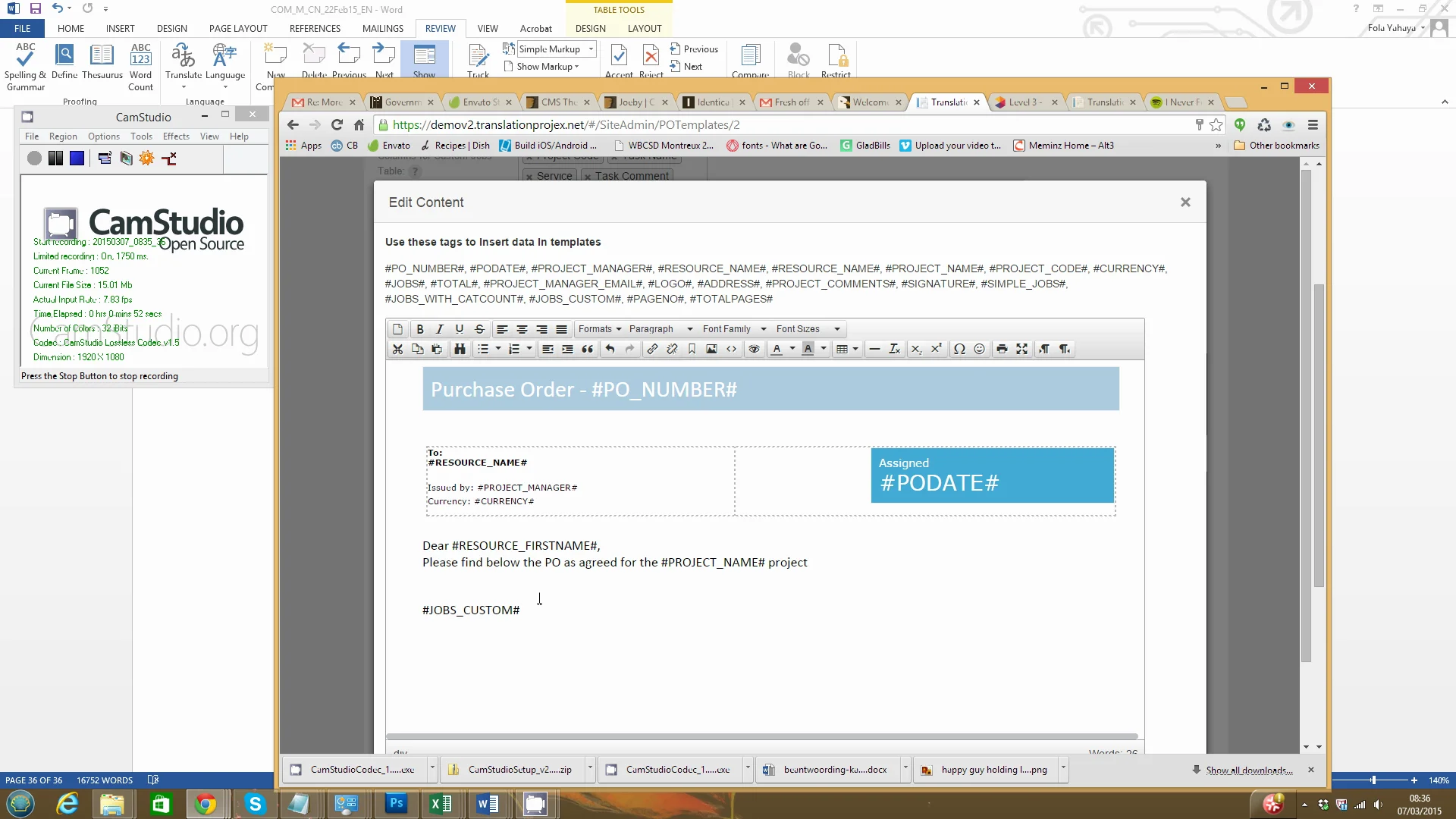Open the MAILINGS ribbon tab in Word

pyautogui.click(x=382, y=28)
